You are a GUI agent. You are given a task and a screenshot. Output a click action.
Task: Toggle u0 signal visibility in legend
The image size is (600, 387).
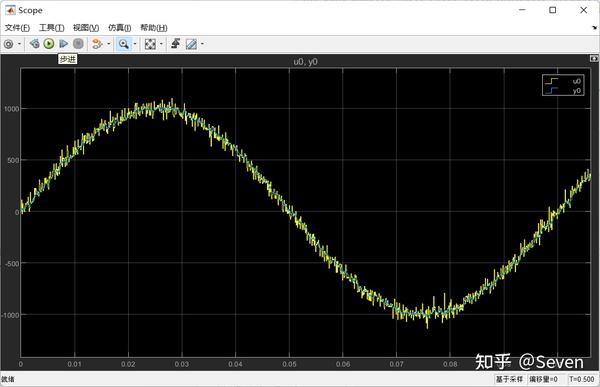(x=563, y=81)
